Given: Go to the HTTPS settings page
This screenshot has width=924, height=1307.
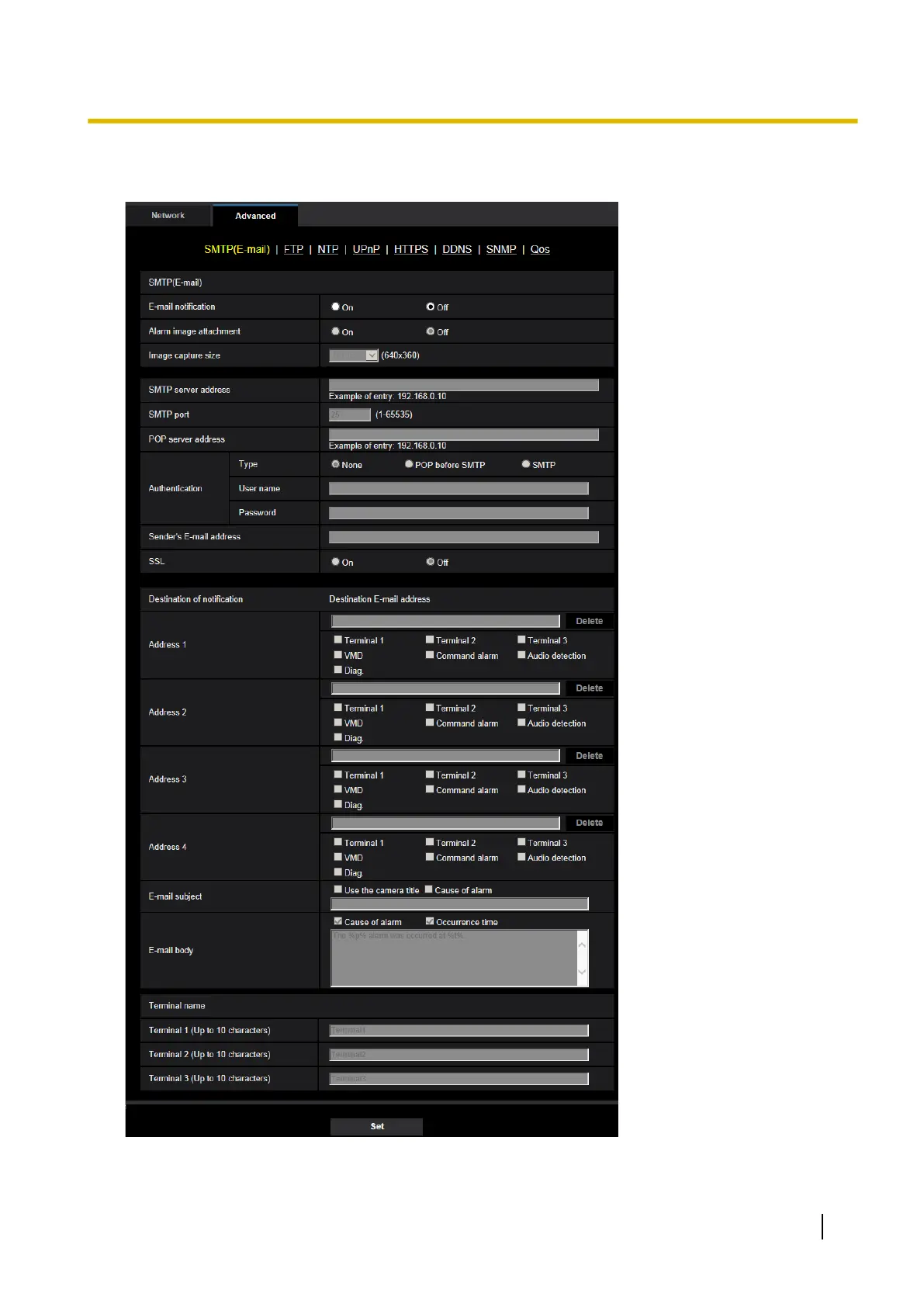Looking at the screenshot, I should click(x=410, y=249).
